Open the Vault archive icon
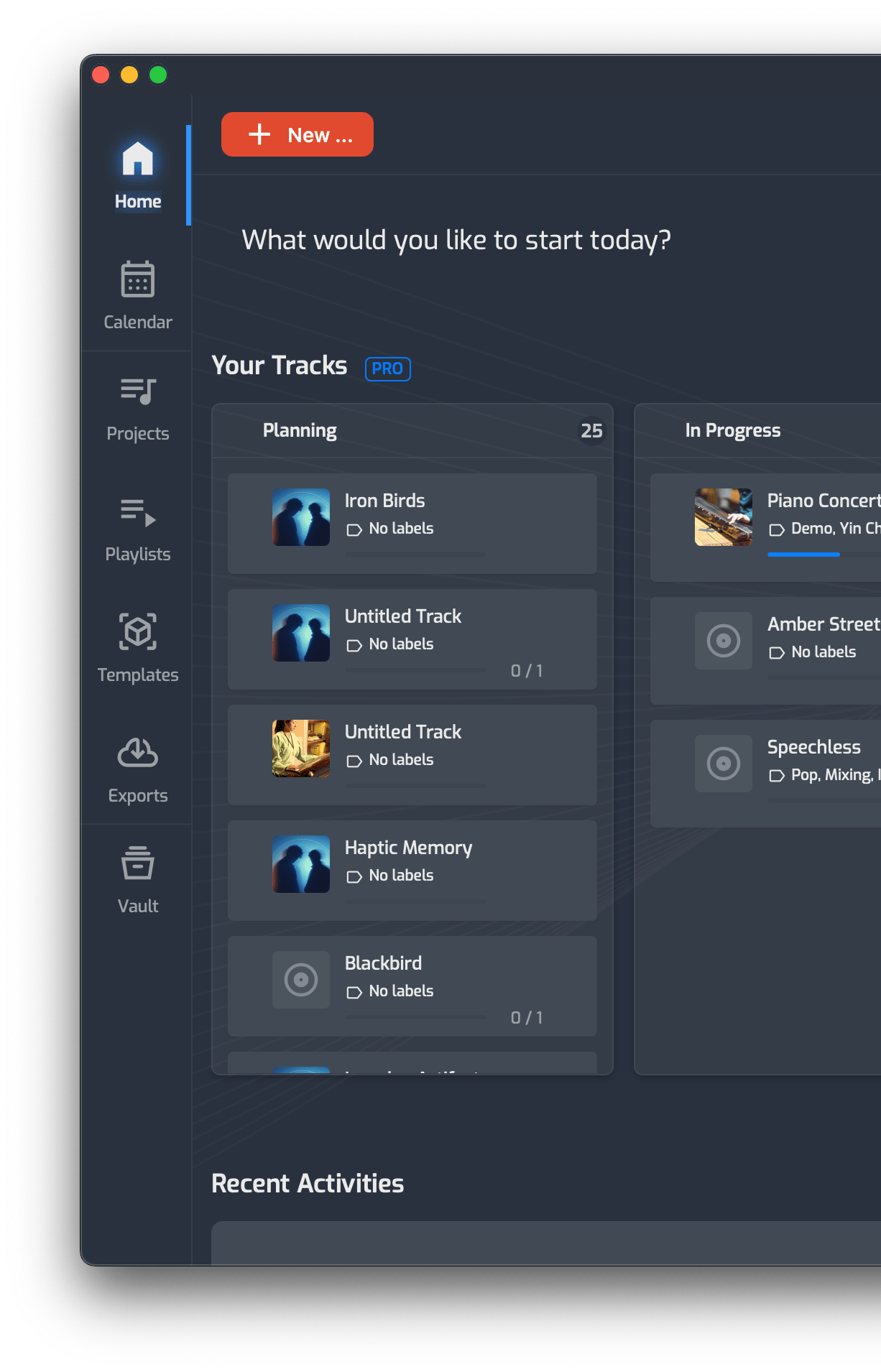Image resolution: width=881 pixels, height=1372 pixels. tap(137, 863)
